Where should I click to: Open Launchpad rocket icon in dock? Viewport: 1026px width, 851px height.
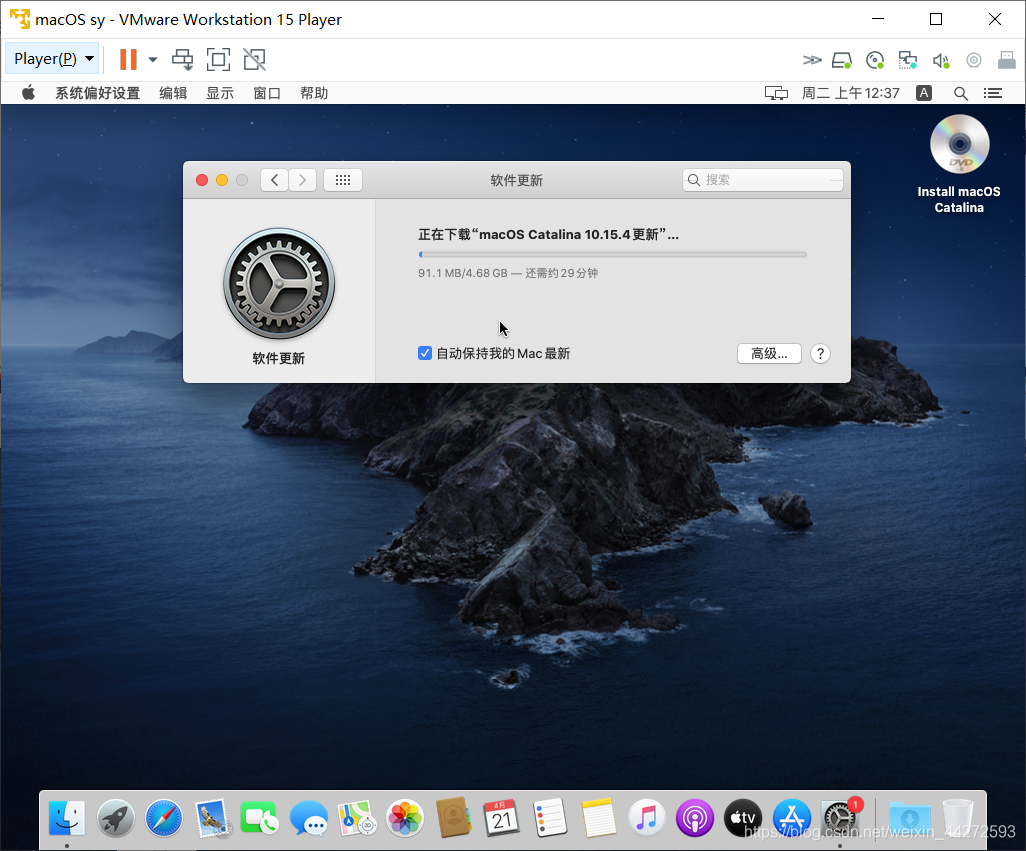click(x=116, y=818)
